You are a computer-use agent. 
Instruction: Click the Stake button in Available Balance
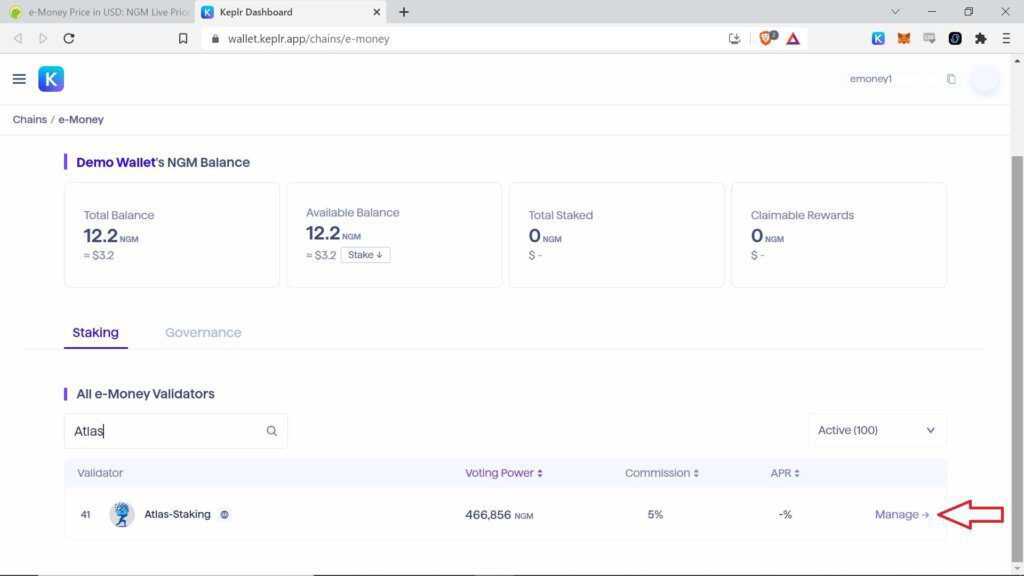(x=365, y=255)
